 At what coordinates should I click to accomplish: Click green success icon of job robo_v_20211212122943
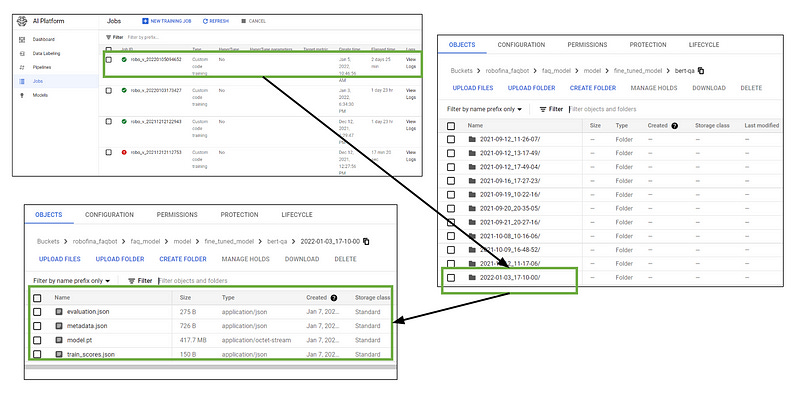pos(123,121)
